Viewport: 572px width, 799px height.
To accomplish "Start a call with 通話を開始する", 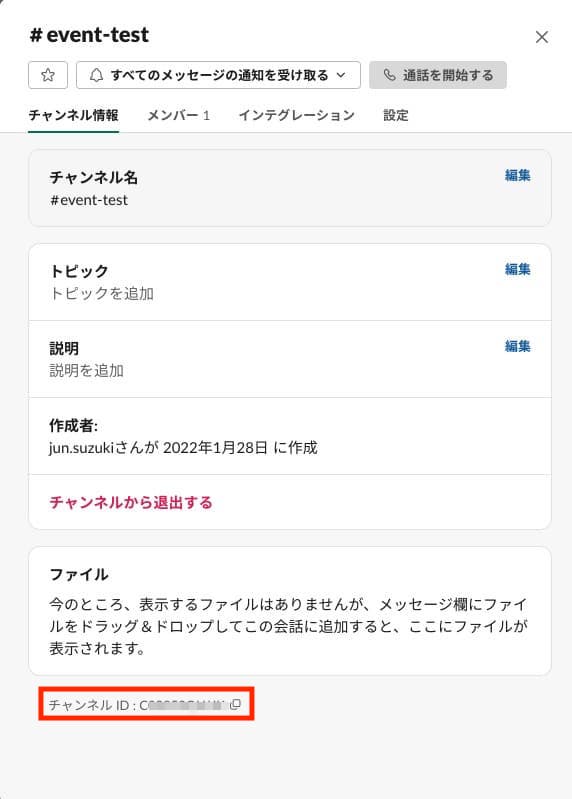I will click(438, 75).
